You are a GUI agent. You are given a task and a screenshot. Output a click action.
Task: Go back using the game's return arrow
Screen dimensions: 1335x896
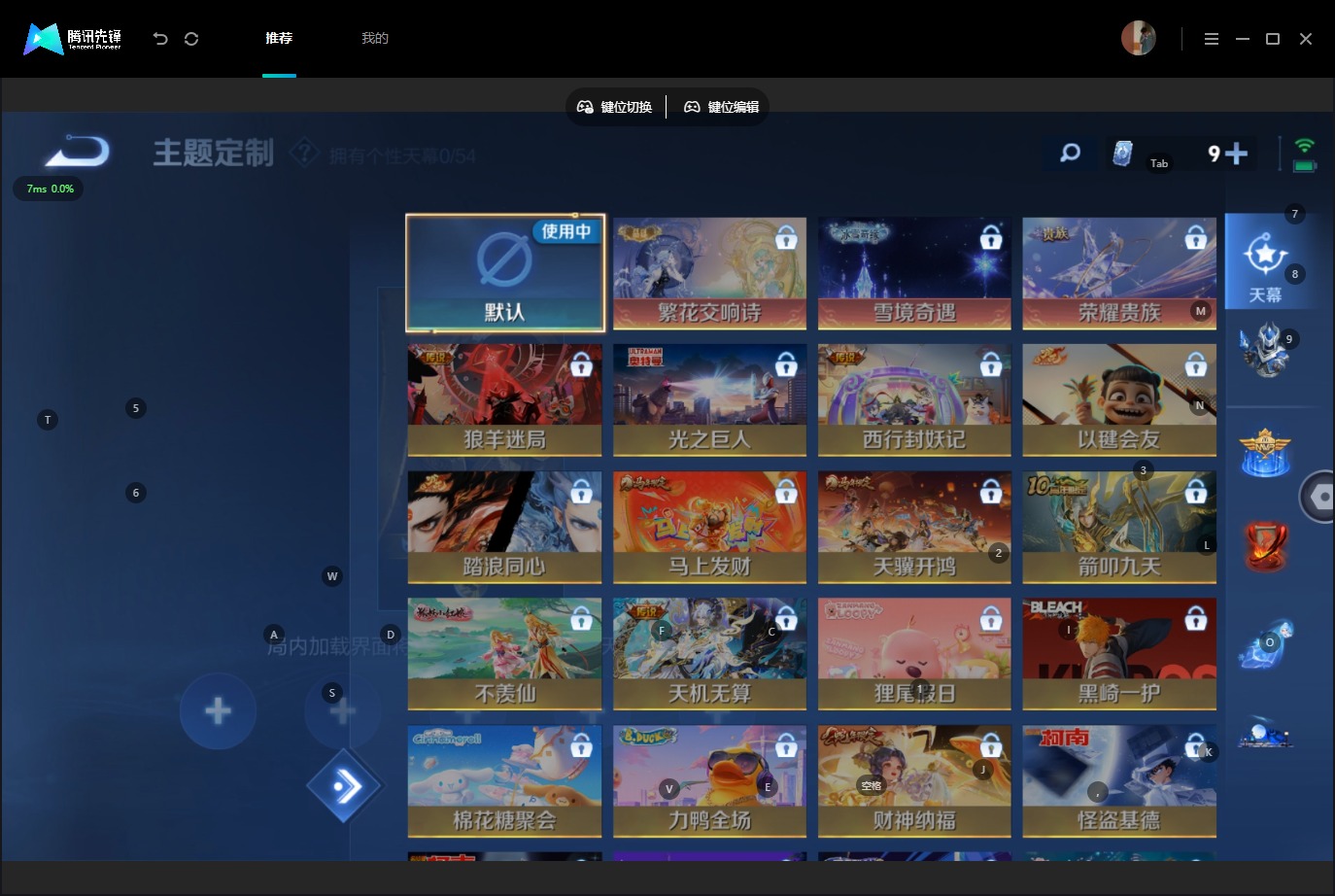pyautogui.click(x=78, y=152)
